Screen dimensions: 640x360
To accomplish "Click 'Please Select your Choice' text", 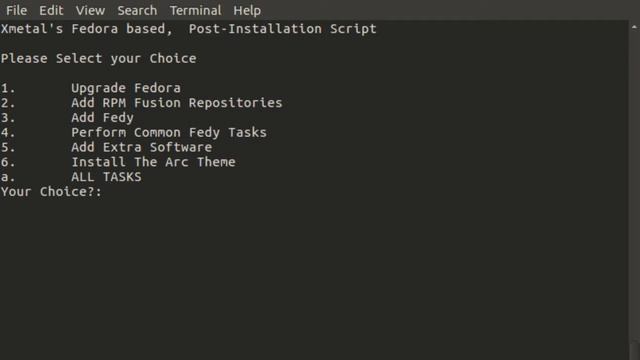I will [98, 58].
